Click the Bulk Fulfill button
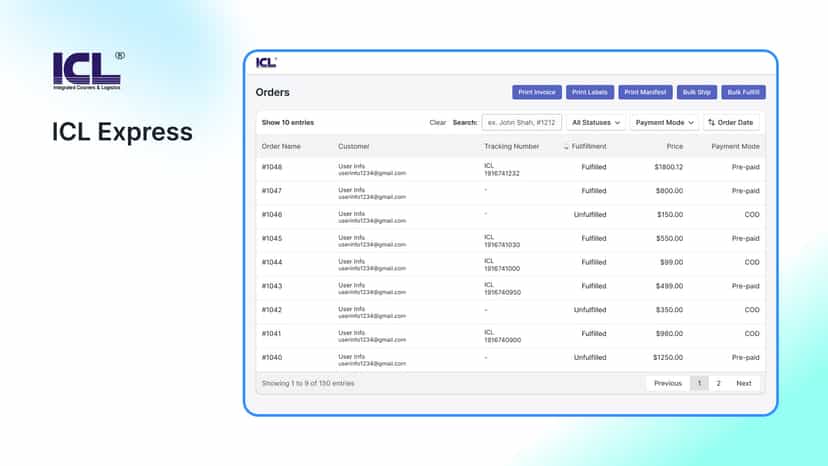 click(744, 92)
